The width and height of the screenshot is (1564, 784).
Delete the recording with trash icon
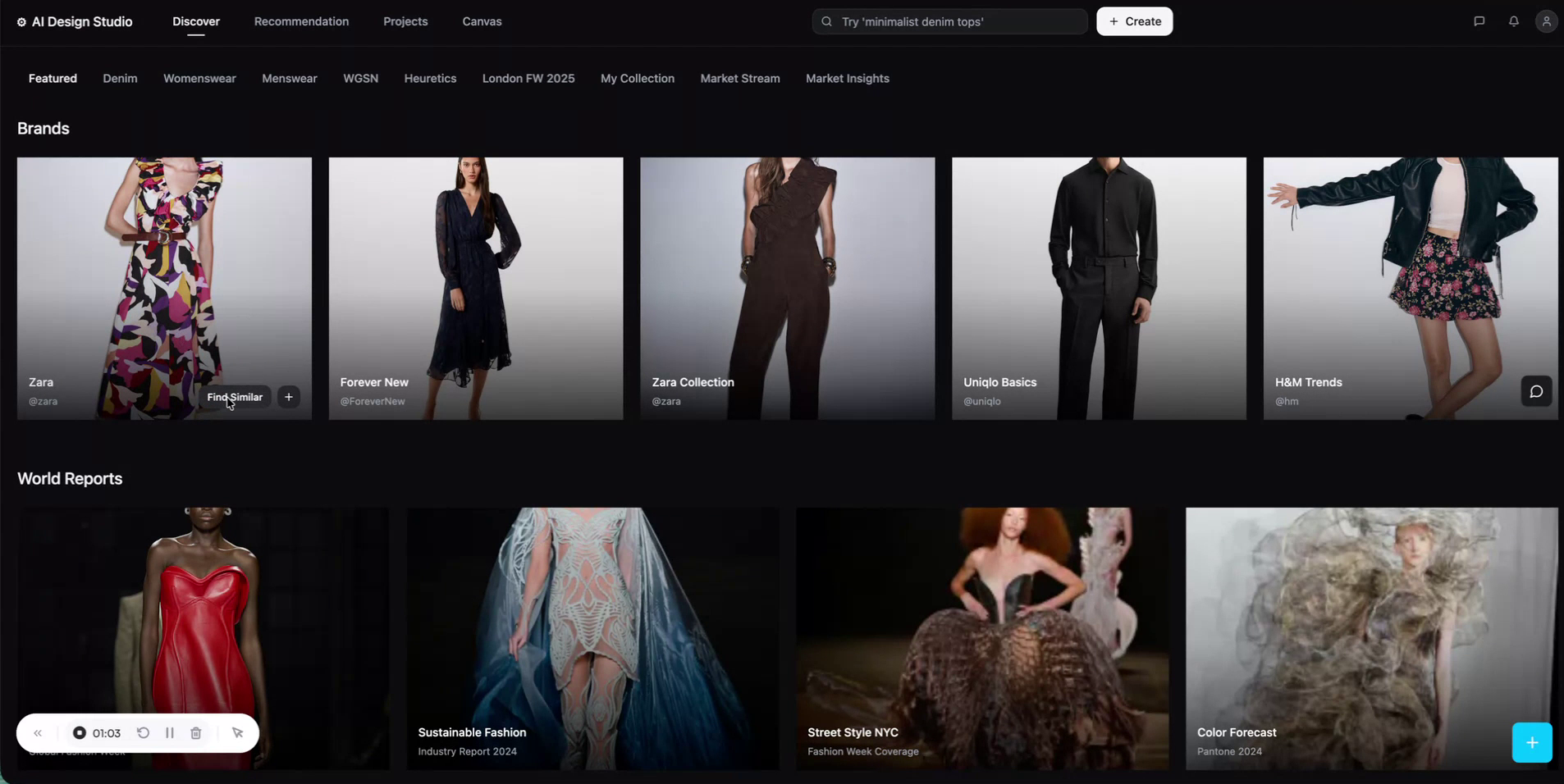pyautogui.click(x=196, y=733)
